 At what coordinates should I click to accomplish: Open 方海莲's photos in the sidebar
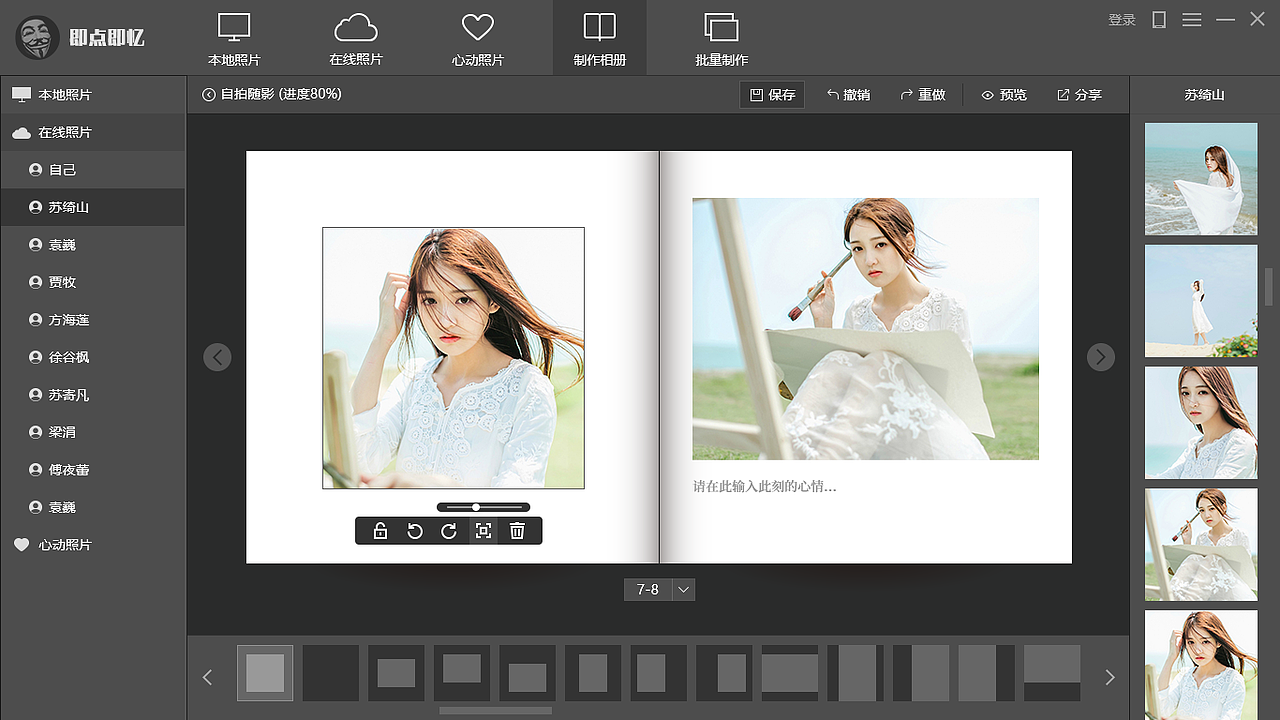pyautogui.click(x=93, y=320)
